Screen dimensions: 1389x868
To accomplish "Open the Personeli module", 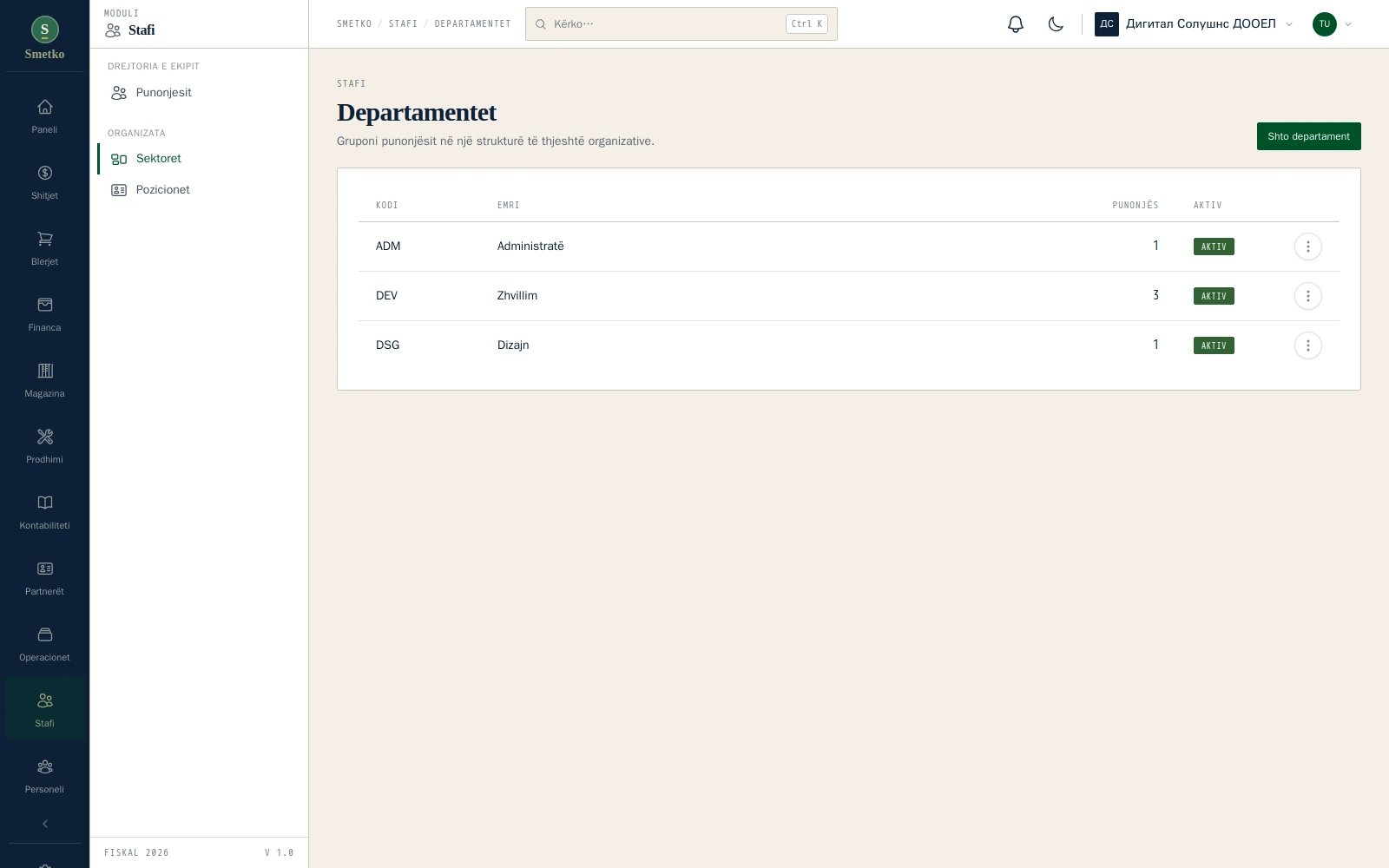I will 44,777.
